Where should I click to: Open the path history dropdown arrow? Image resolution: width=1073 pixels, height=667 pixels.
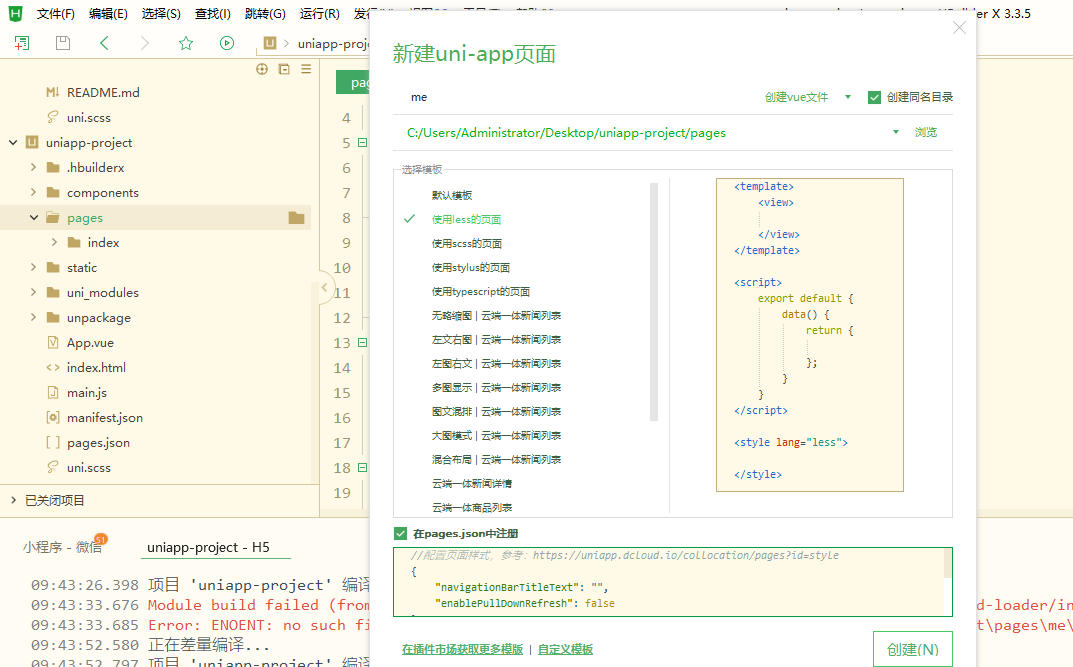tap(896, 132)
